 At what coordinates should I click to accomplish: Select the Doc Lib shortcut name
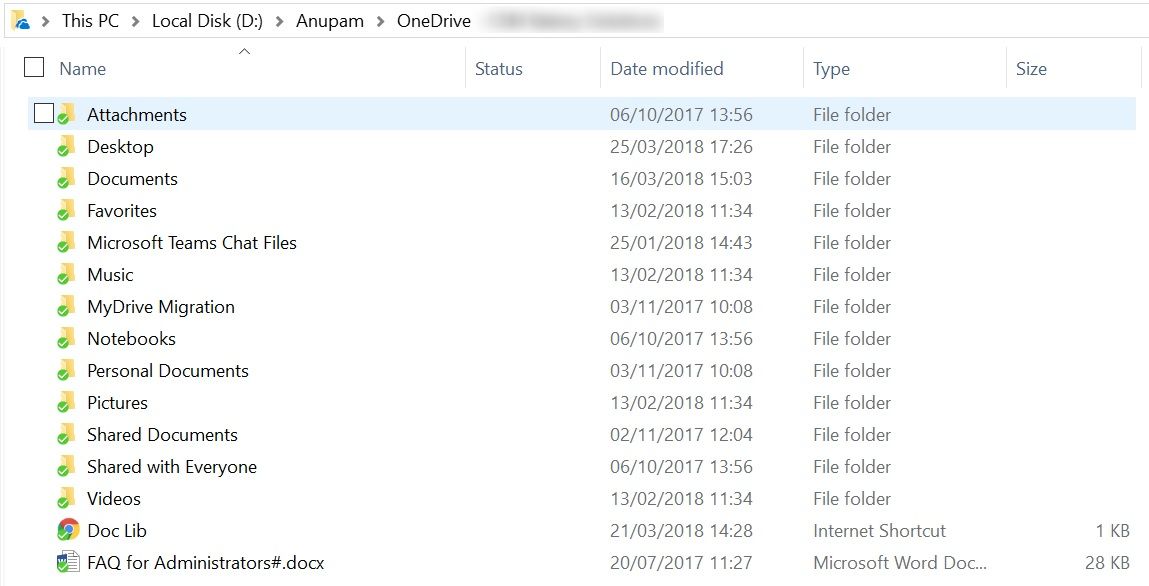tap(117, 530)
